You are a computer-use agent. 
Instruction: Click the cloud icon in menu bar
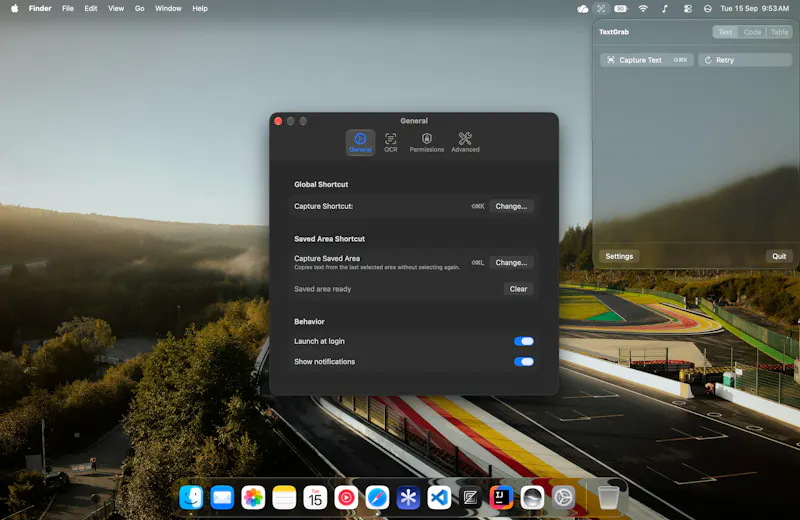582,9
